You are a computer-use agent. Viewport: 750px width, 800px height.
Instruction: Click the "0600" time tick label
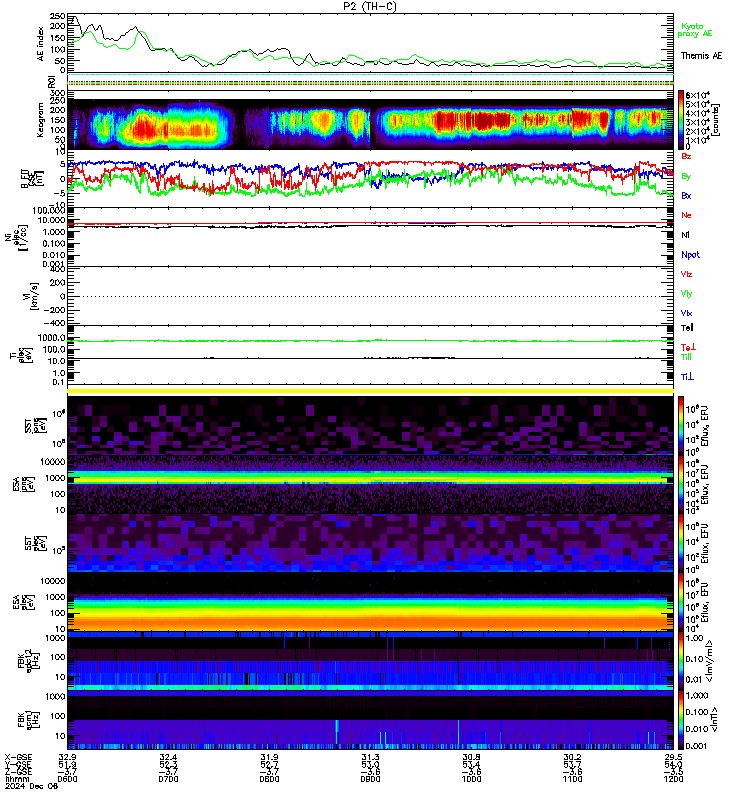pyautogui.click(x=67, y=779)
